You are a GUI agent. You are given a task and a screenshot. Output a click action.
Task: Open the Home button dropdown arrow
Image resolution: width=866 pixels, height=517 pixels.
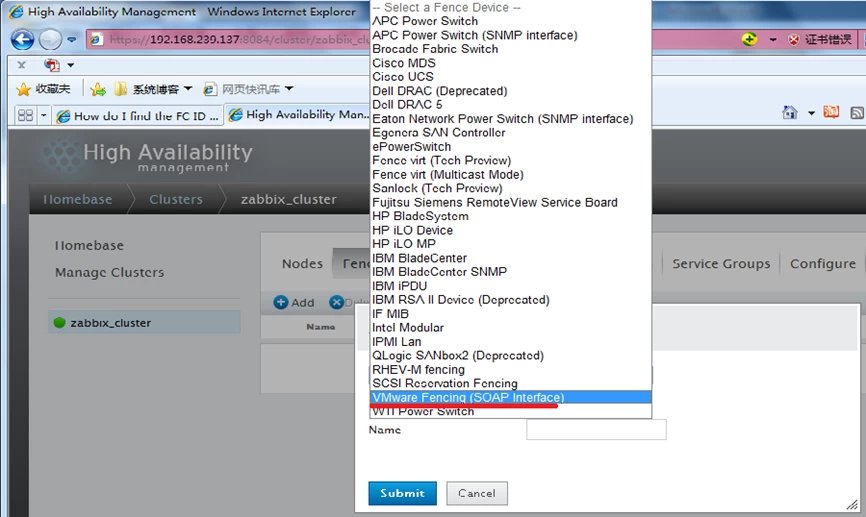811,113
